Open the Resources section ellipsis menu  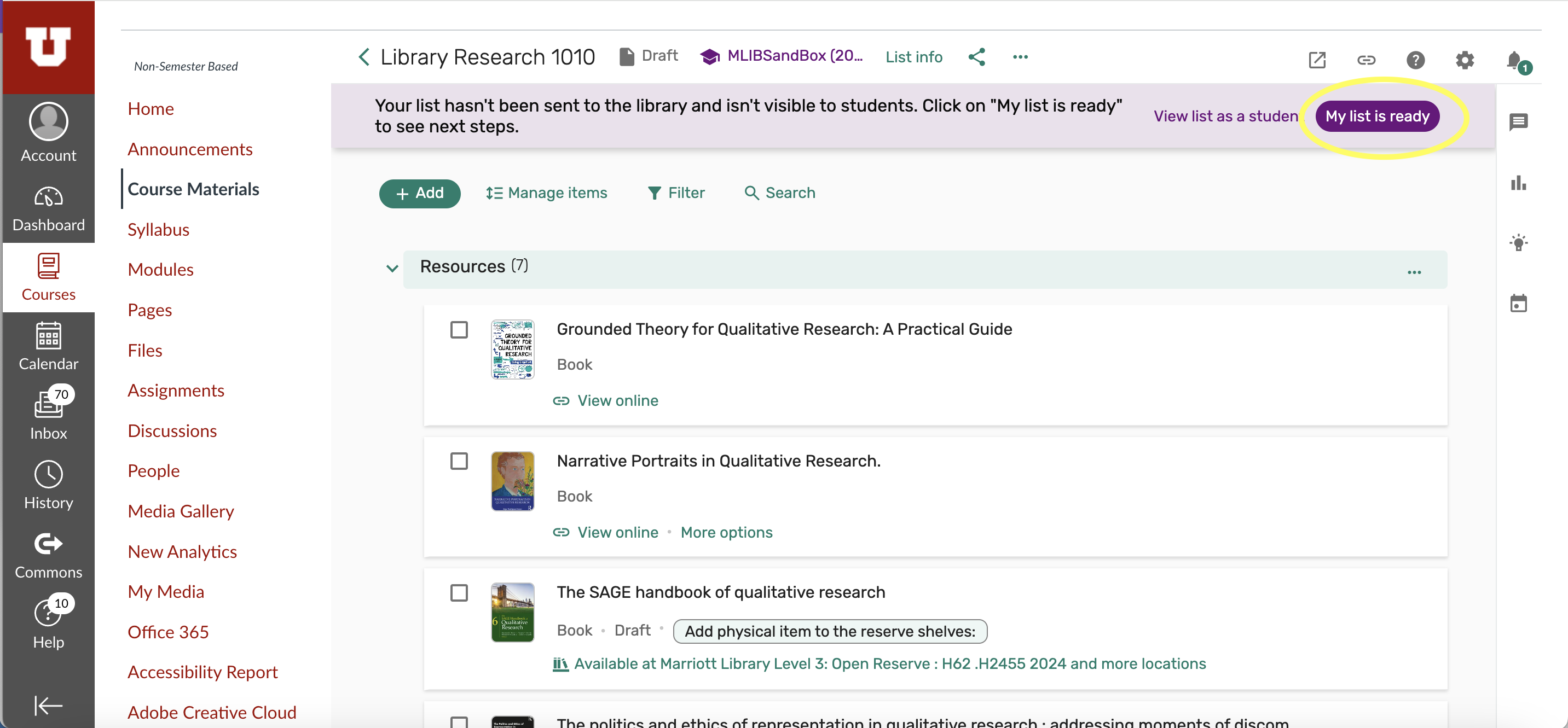[x=1414, y=272]
